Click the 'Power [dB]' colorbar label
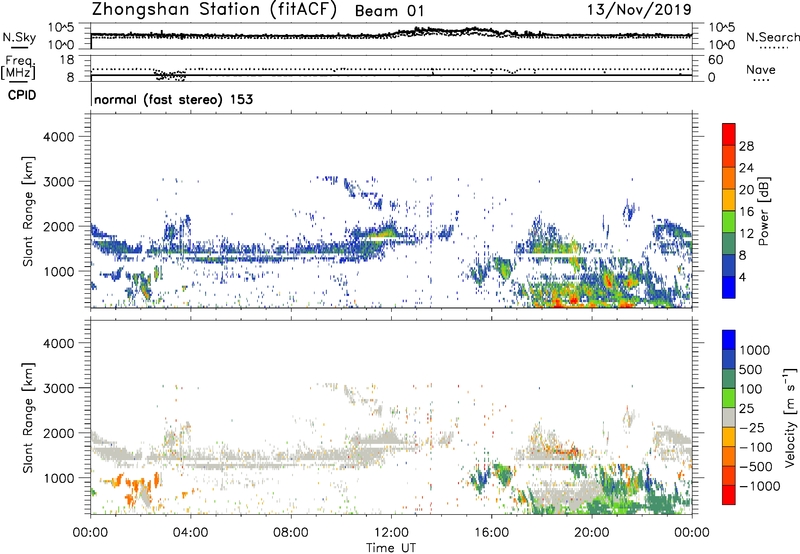The height and width of the screenshot is (554, 800). (x=763, y=211)
